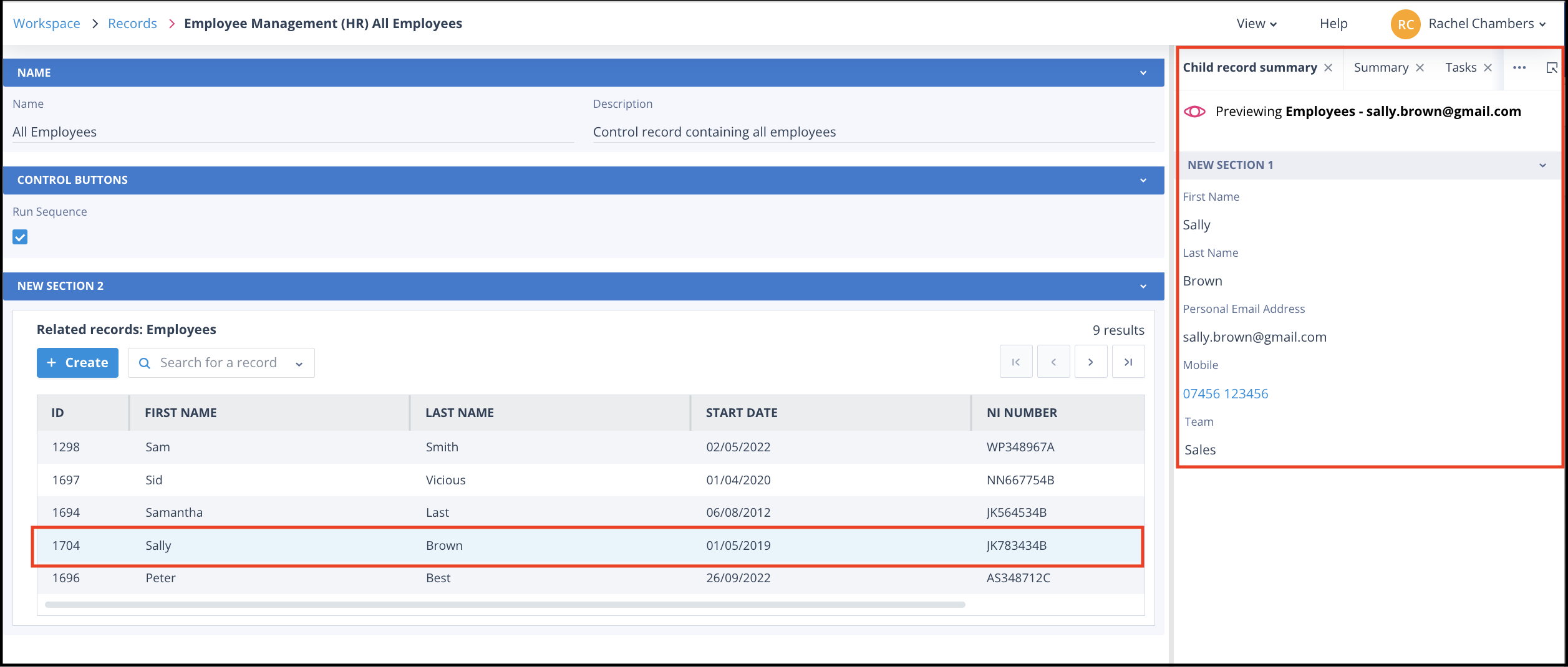Close the Tasks tab

point(1488,68)
